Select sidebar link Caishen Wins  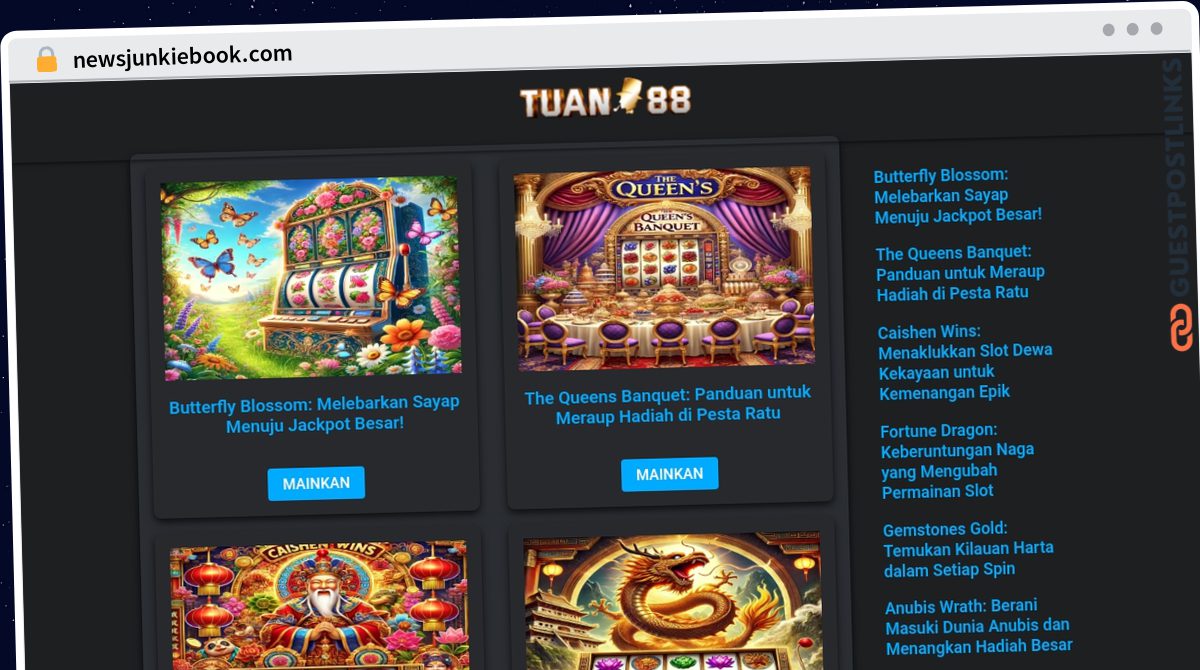coord(965,361)
